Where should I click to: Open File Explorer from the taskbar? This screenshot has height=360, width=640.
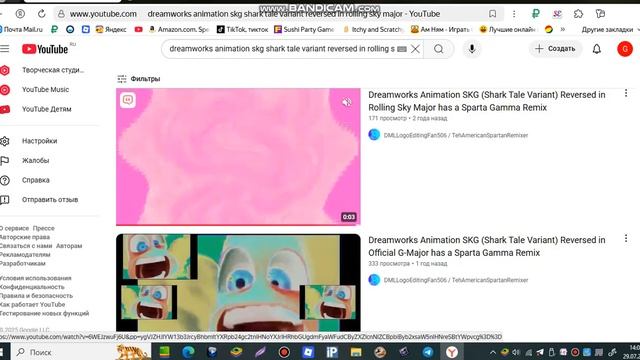pyautogui.click(x=356, y=352)
